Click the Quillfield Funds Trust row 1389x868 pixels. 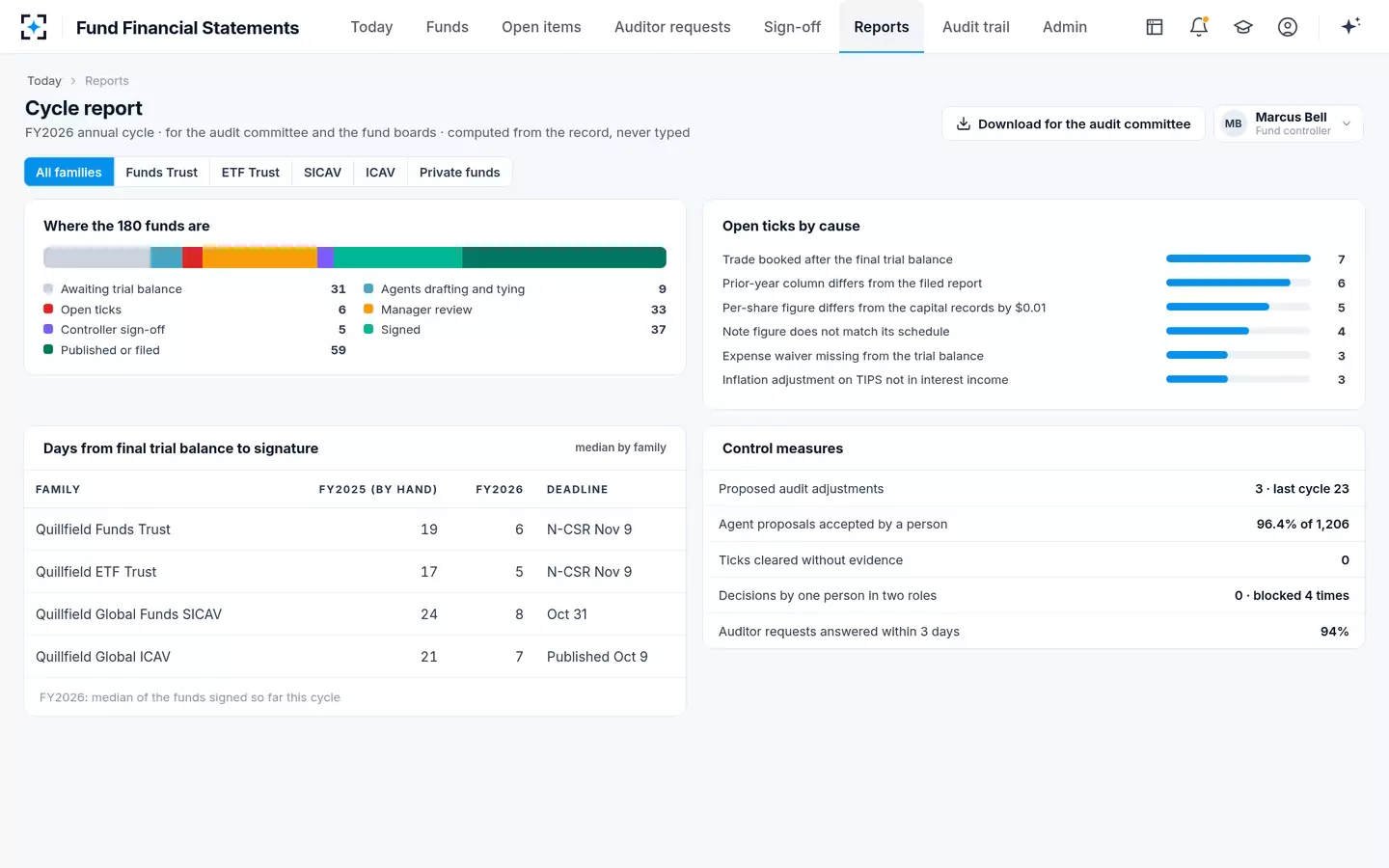point(355,529)
